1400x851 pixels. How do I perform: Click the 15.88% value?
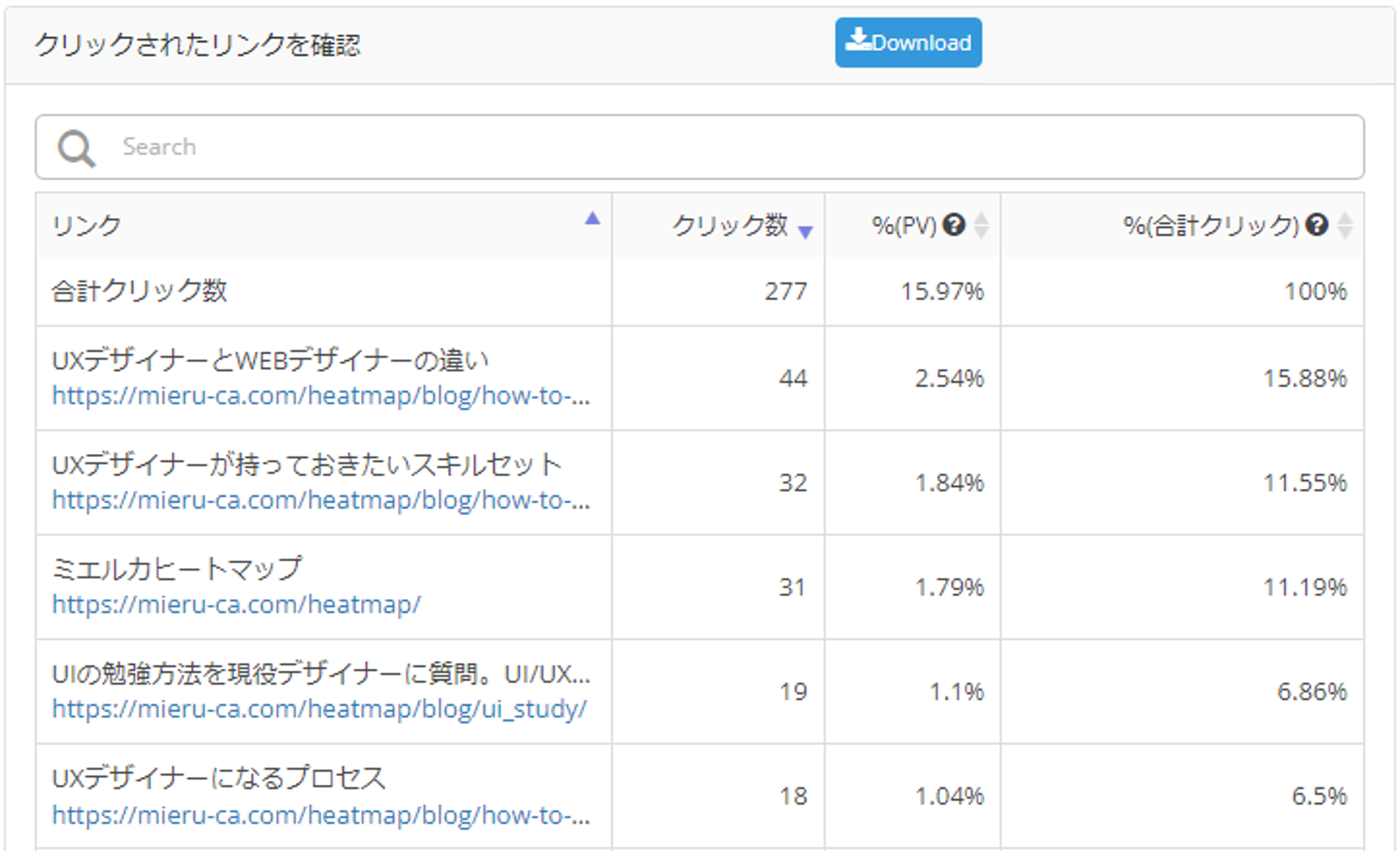point(1304,379)
